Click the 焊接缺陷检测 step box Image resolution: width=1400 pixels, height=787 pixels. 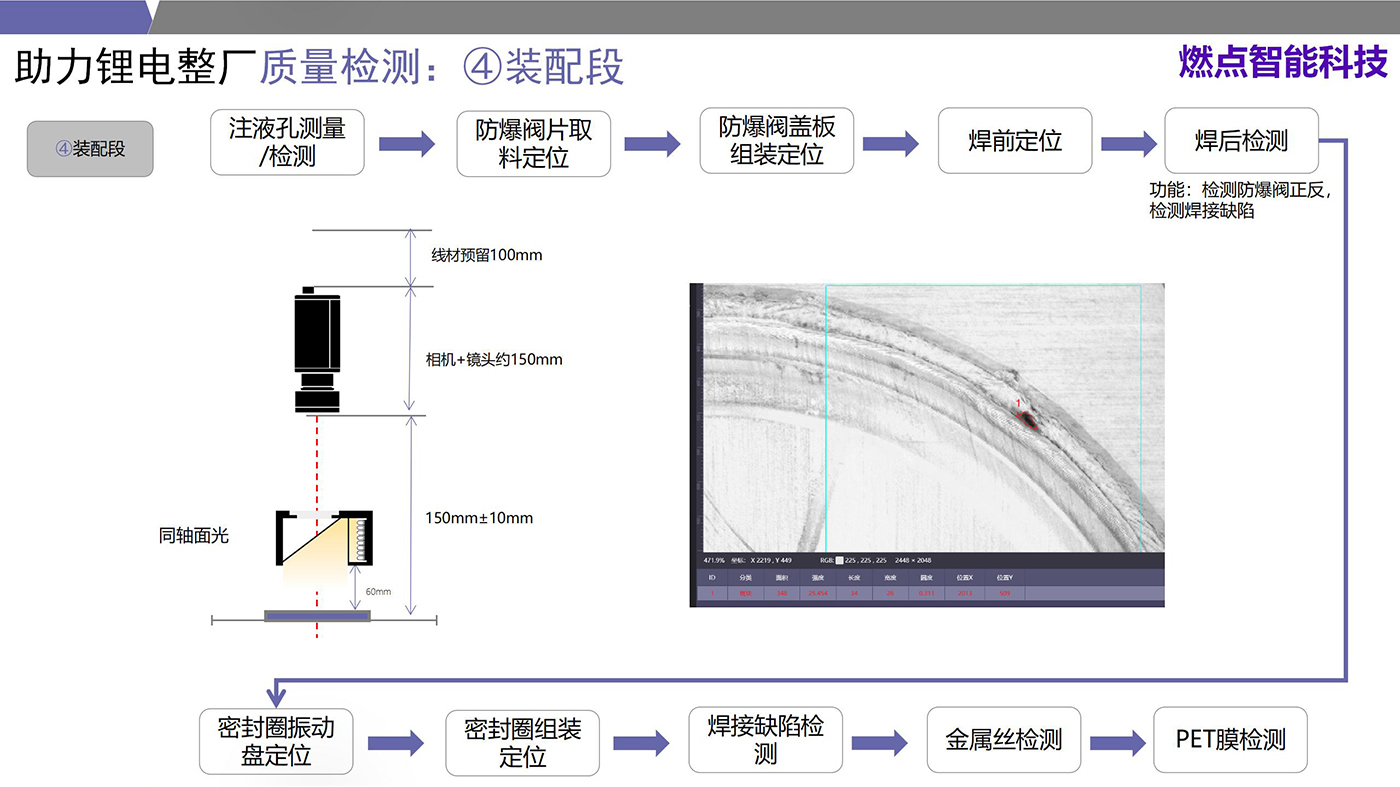click(x=765, y=740)
